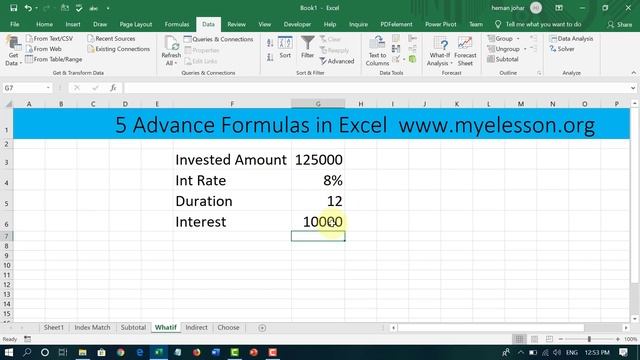Viewport: 640px width, 360px height.
Task: Switch to the Formulas ribbon tab
Action: tap(177, 24)
